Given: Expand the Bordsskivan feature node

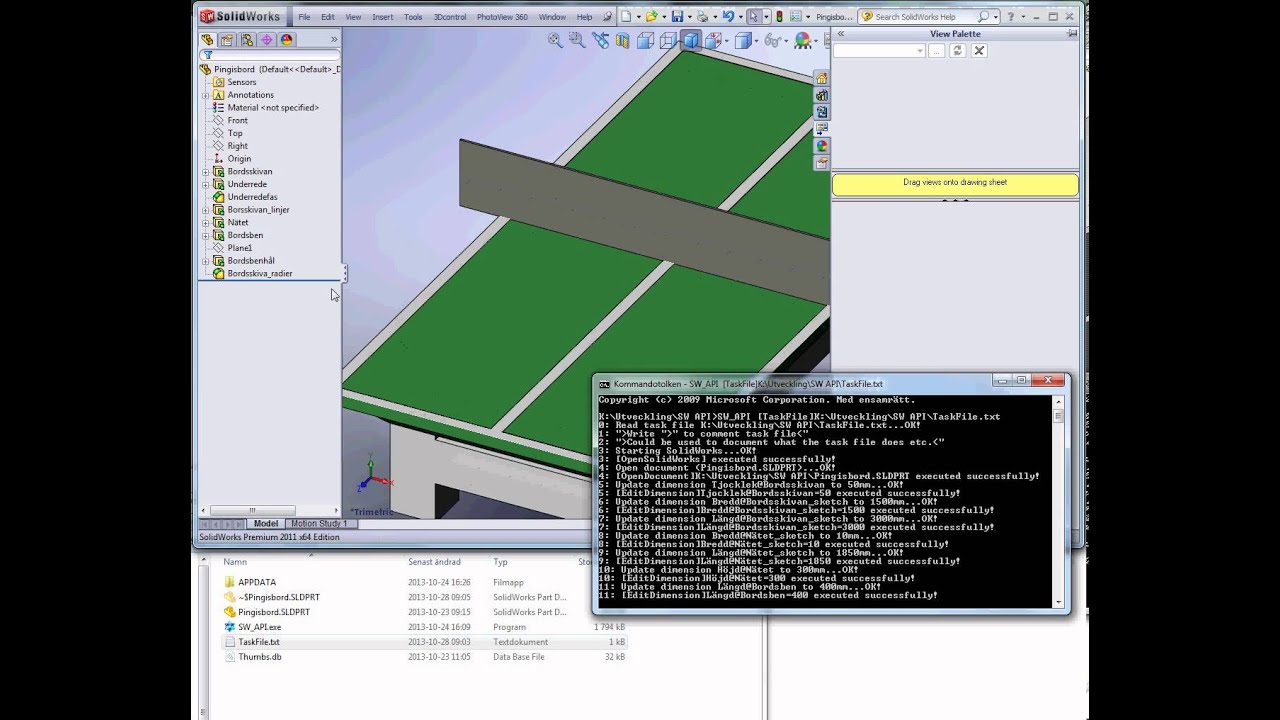Looking at the screenshot, I should 205,172.
